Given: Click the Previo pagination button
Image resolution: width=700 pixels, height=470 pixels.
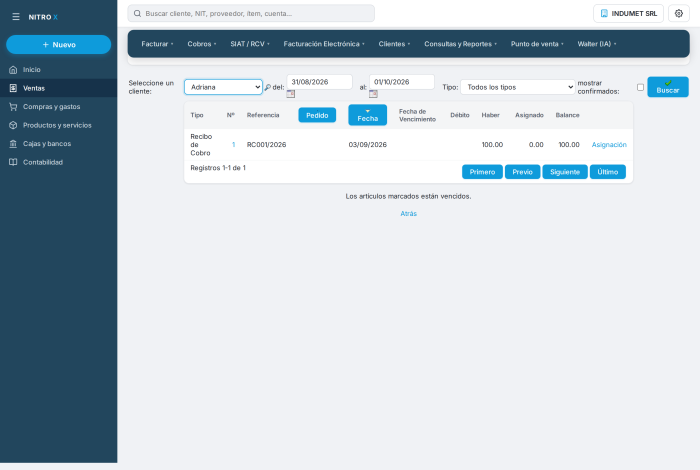Looking at the screenshot, I should tap(522, 172).
